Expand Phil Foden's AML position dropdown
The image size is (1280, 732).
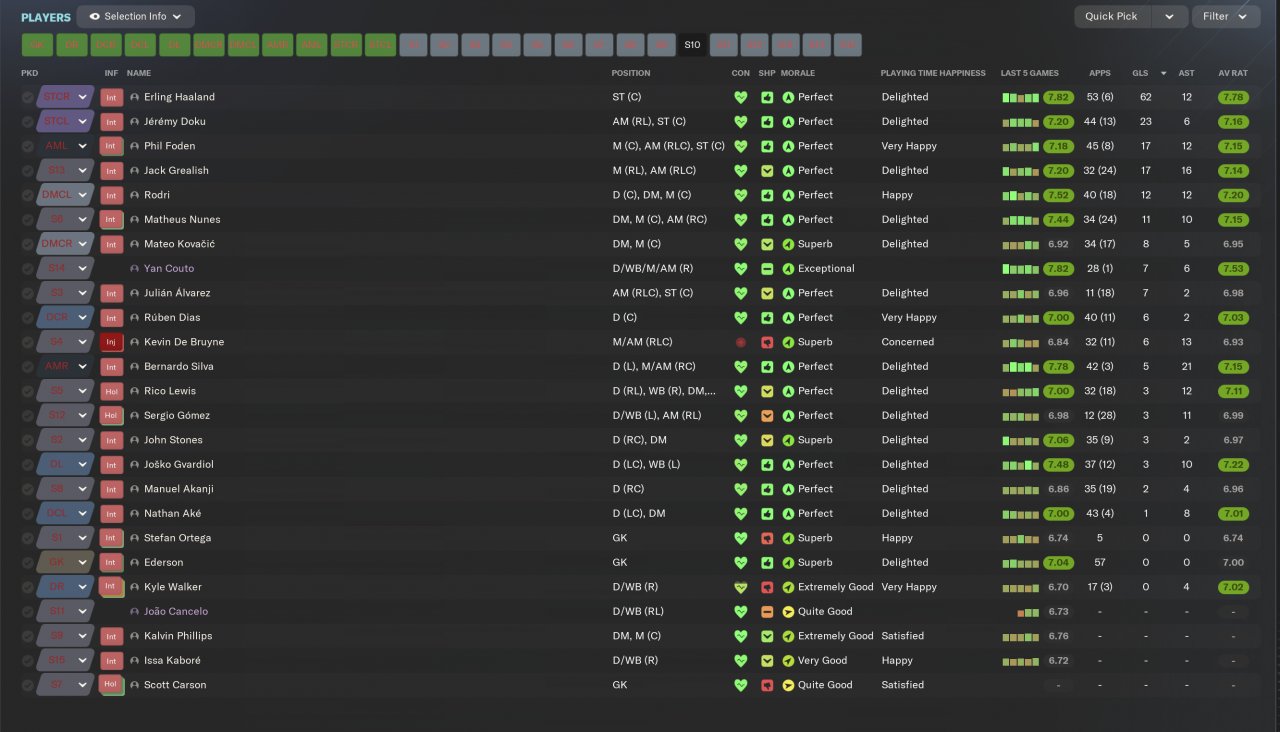[x=65, y=146]
